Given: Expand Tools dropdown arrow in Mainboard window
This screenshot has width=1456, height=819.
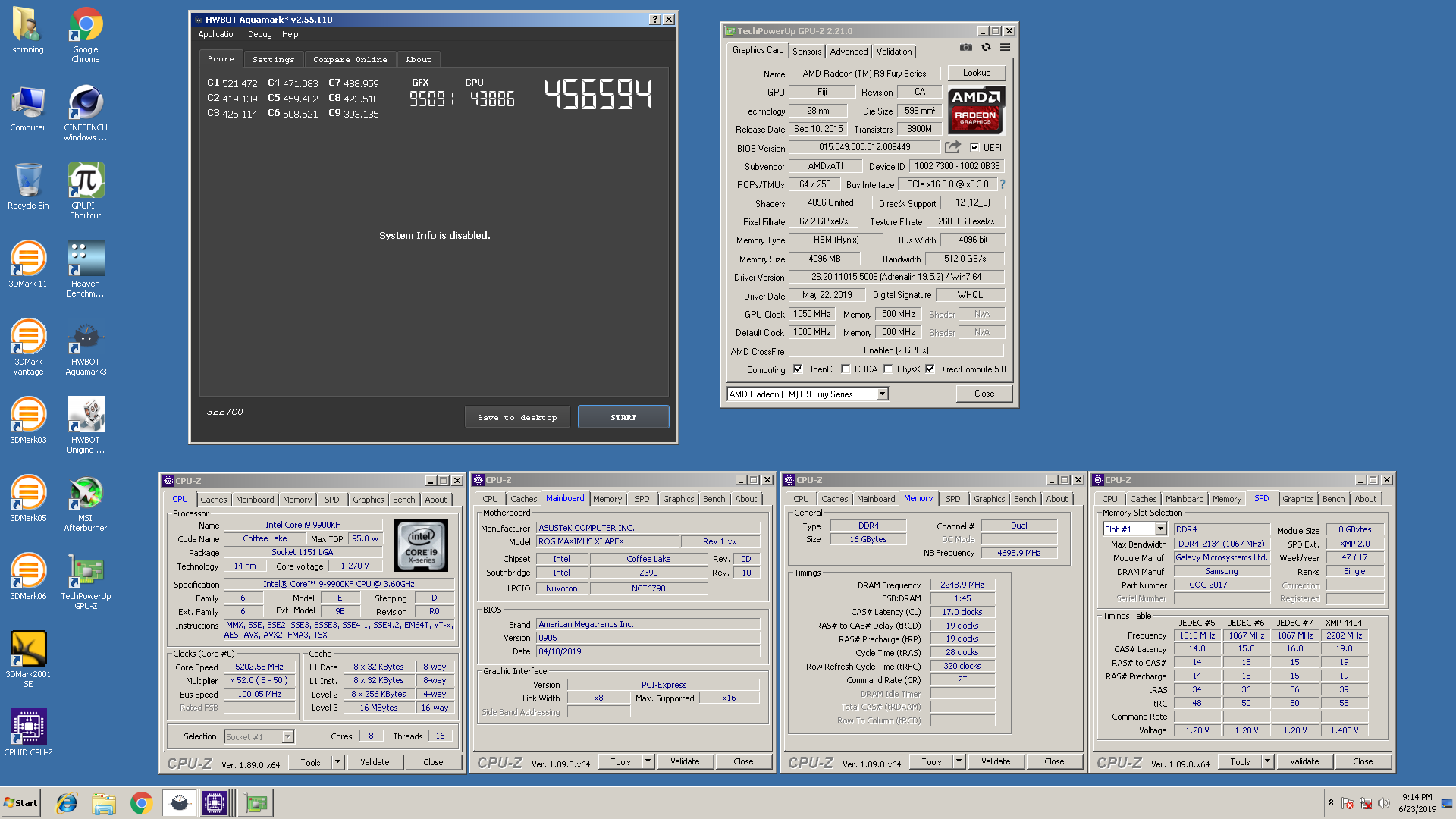Looking at the screenshot, I should [648, 761].
